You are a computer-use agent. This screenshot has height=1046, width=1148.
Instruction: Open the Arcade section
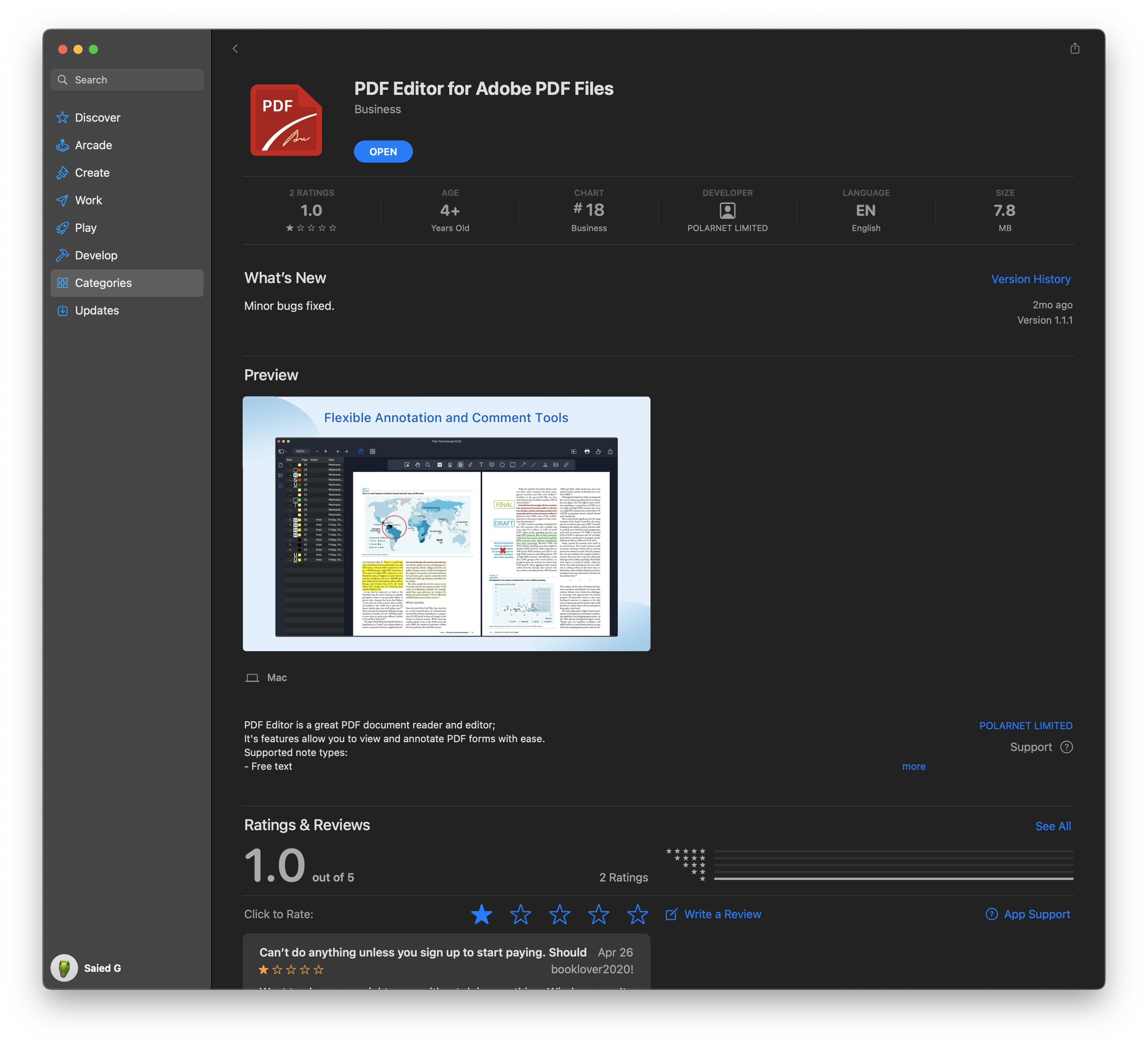pyautogui.click(x=127, y=145)
